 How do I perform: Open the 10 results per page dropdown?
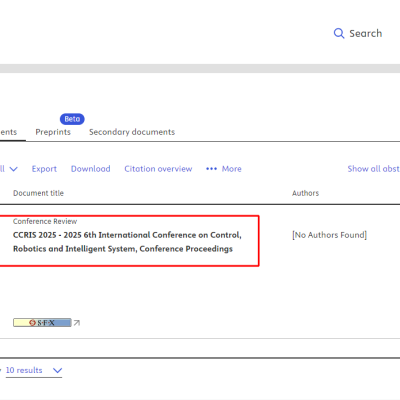34,370
